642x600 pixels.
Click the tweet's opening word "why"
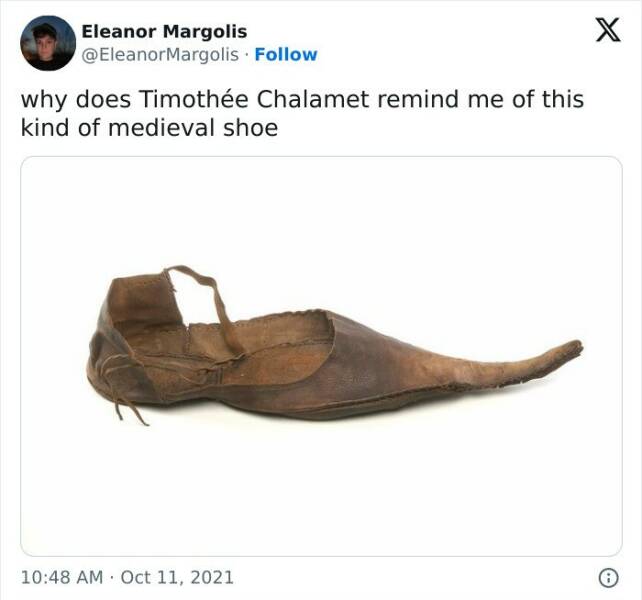[42, 101]
